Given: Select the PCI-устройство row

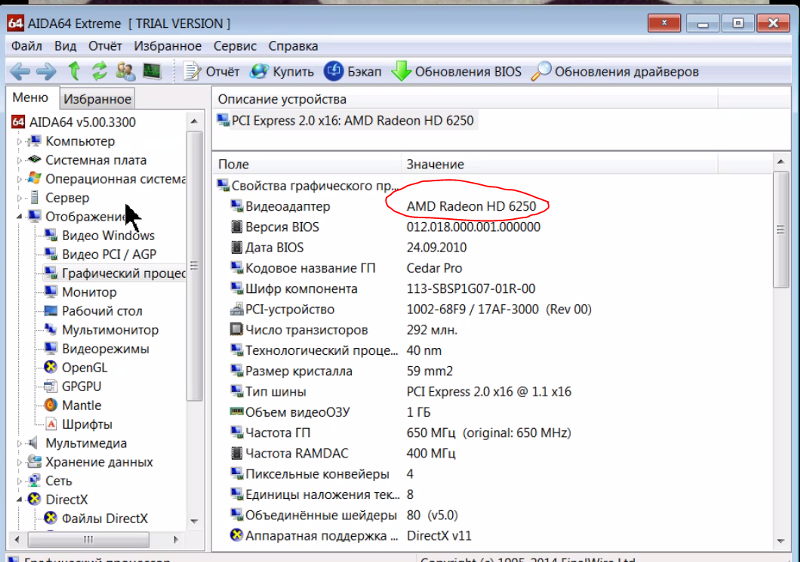Looking at the screenshot, I should tap(492, 310).
